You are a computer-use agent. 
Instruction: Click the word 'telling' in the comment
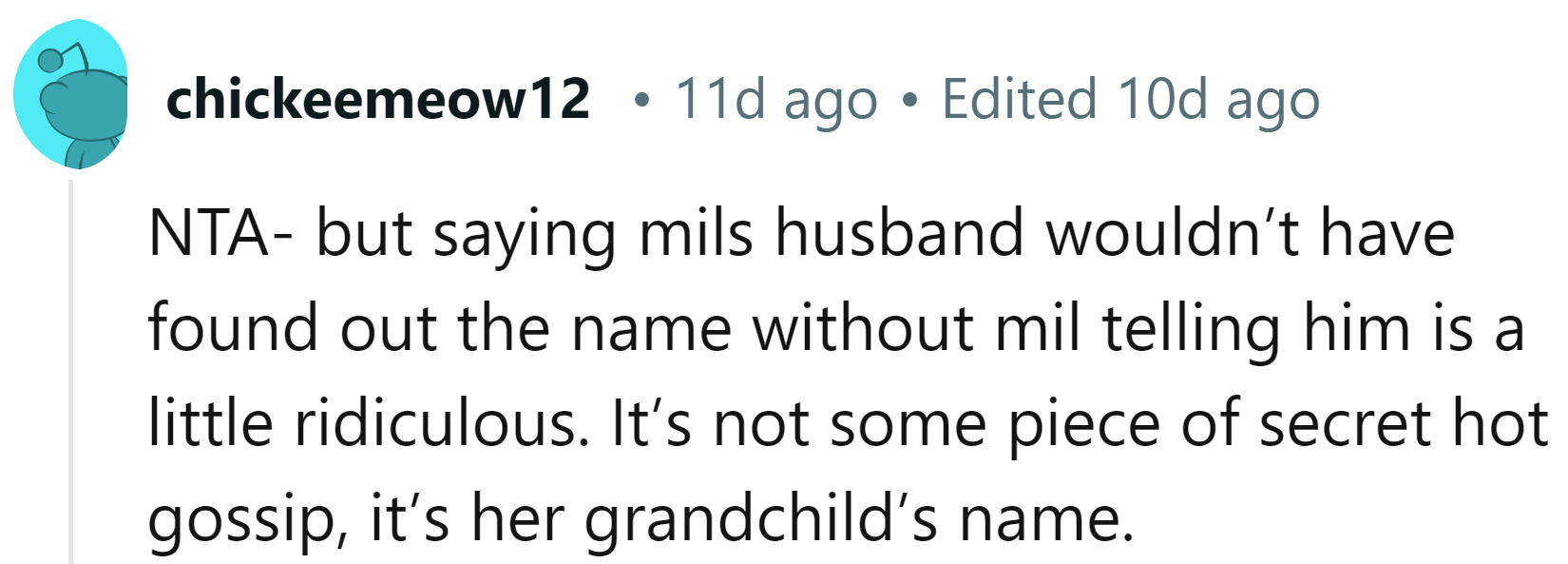click(1191, 329)
